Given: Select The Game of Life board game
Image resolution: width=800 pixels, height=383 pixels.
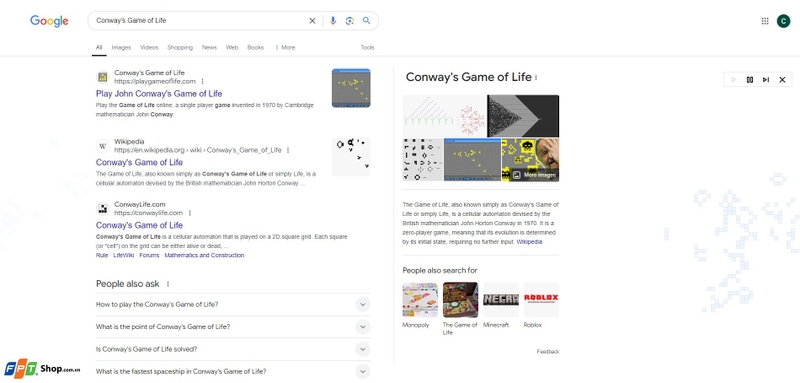Looking at the screenshot, I should click(x=460, y=309).
